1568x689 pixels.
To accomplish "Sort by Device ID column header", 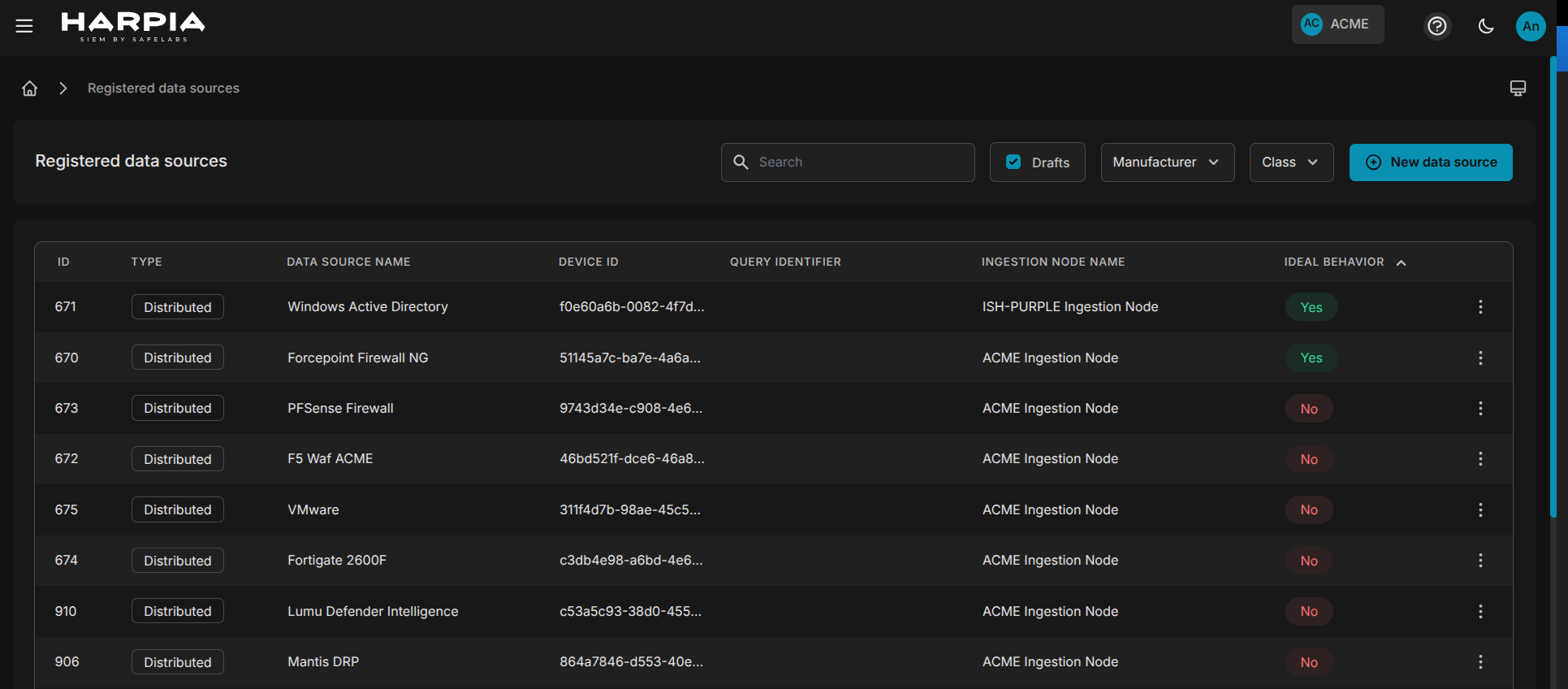I will [x=589, y=262].
